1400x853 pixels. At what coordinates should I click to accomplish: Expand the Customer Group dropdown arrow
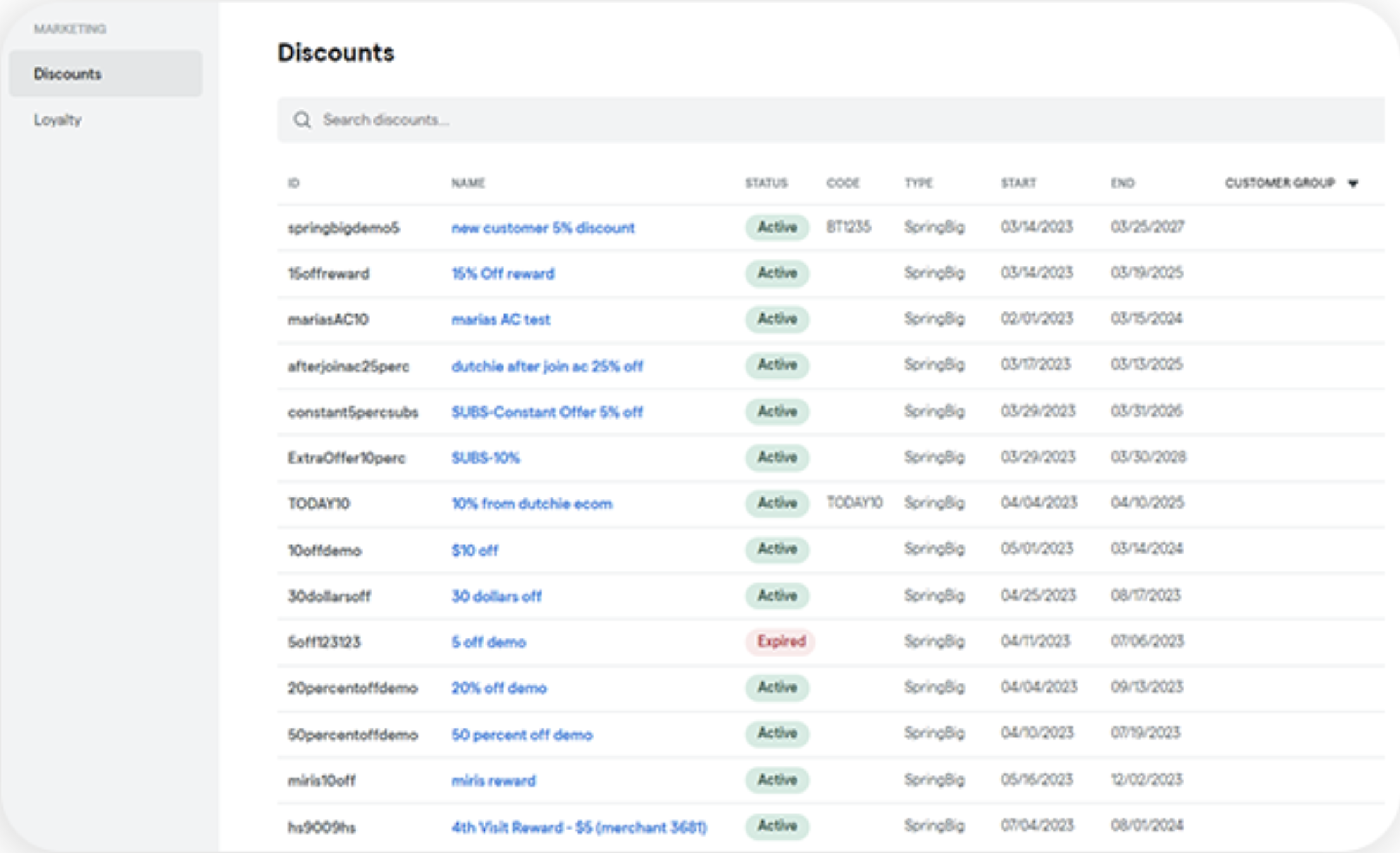[x=1353, y=184]
